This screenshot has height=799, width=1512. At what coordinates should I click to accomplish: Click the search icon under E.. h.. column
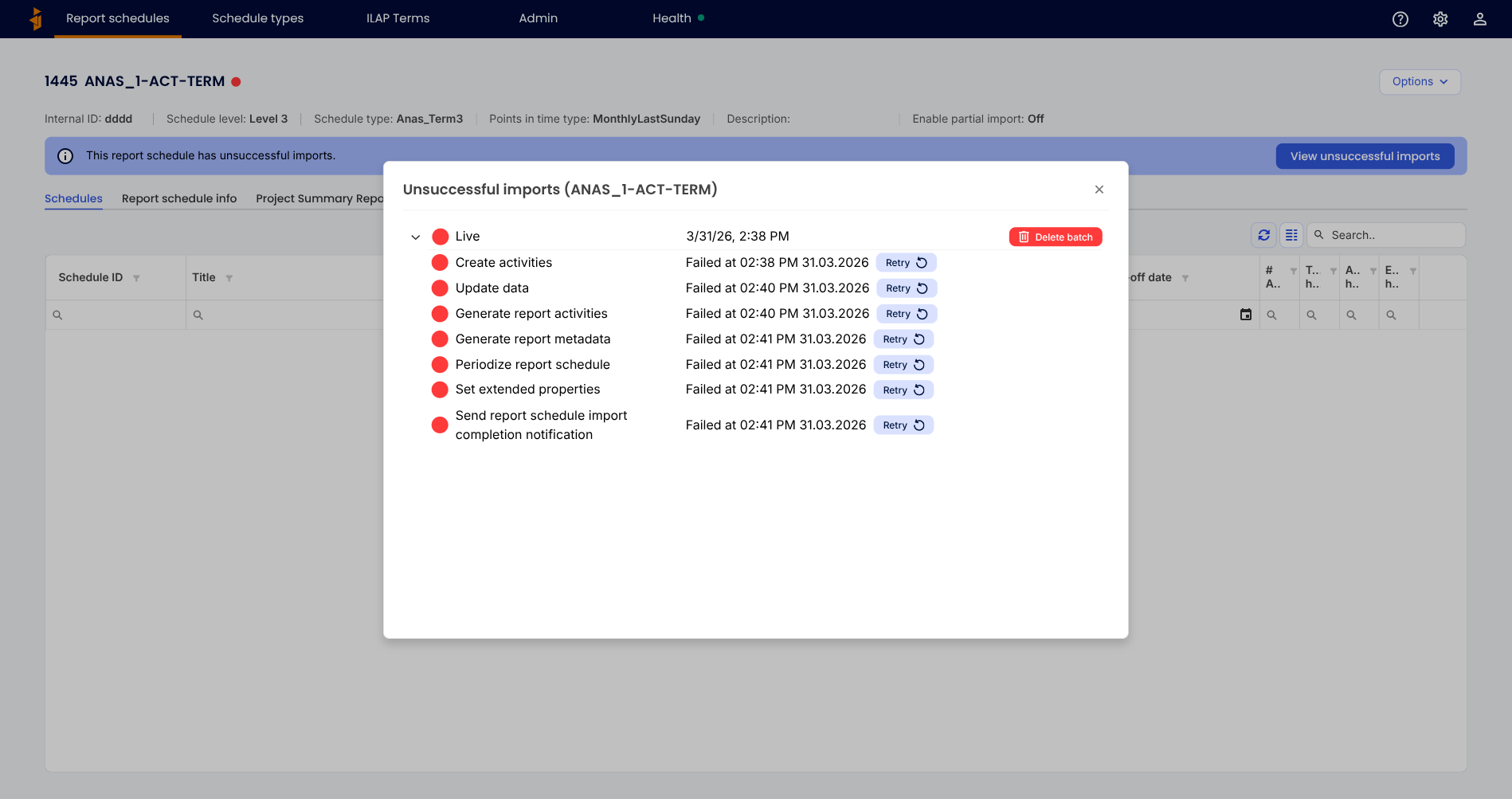coord(1392,315)
